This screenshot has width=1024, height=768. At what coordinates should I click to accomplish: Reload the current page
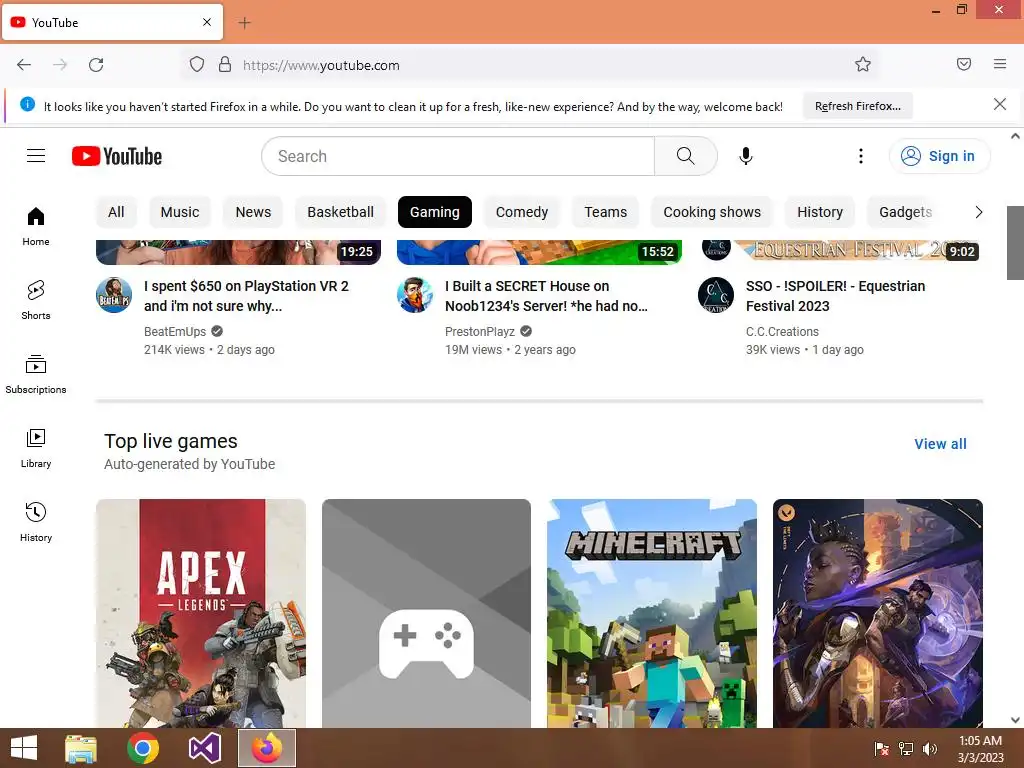(x=96, y=65)
